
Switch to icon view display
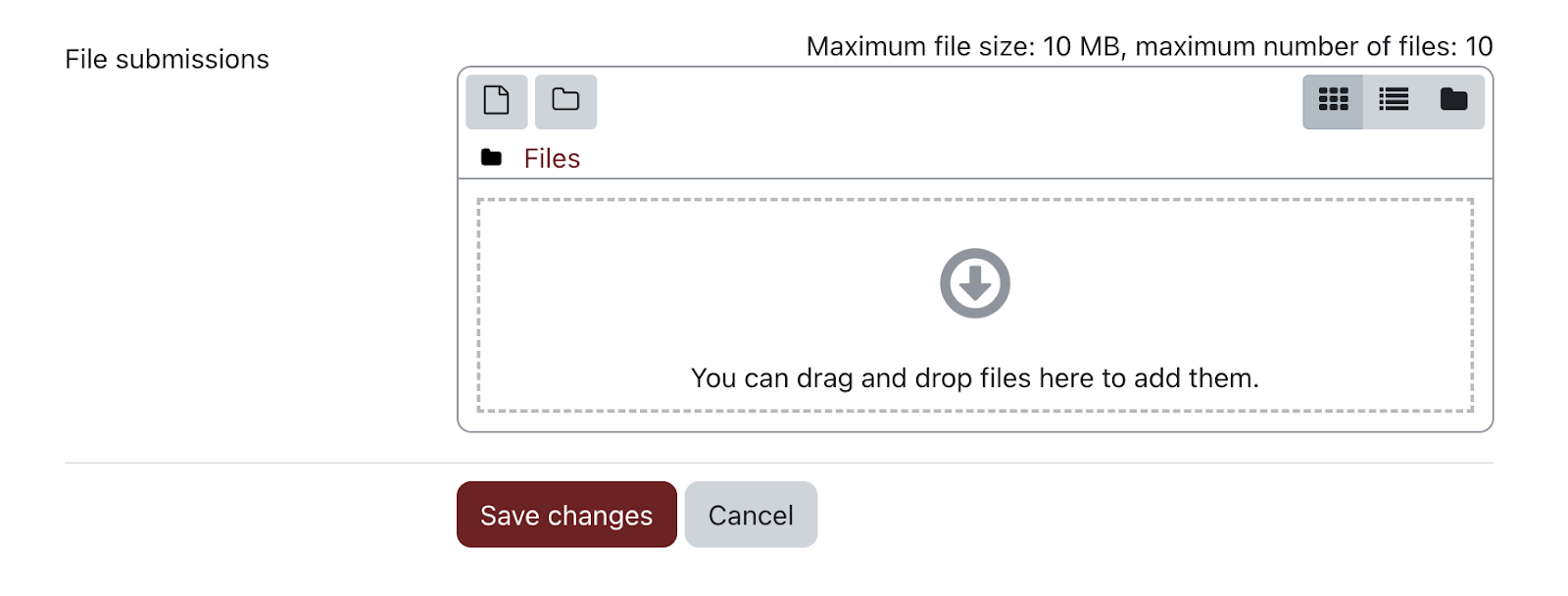(x=1333, y=100)
